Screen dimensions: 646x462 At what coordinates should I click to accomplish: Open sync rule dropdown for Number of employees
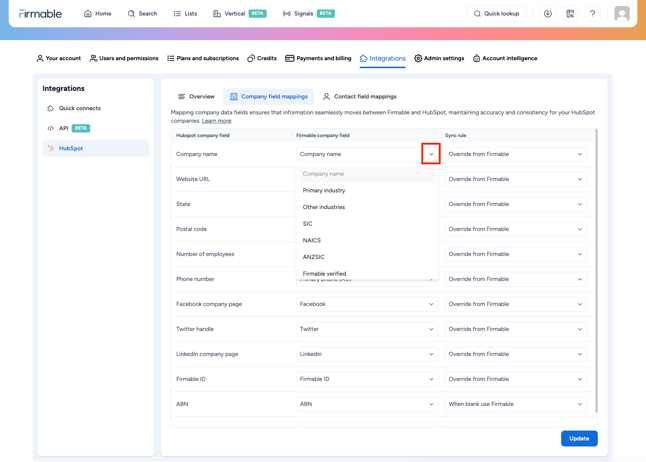(x=516, y=254)
